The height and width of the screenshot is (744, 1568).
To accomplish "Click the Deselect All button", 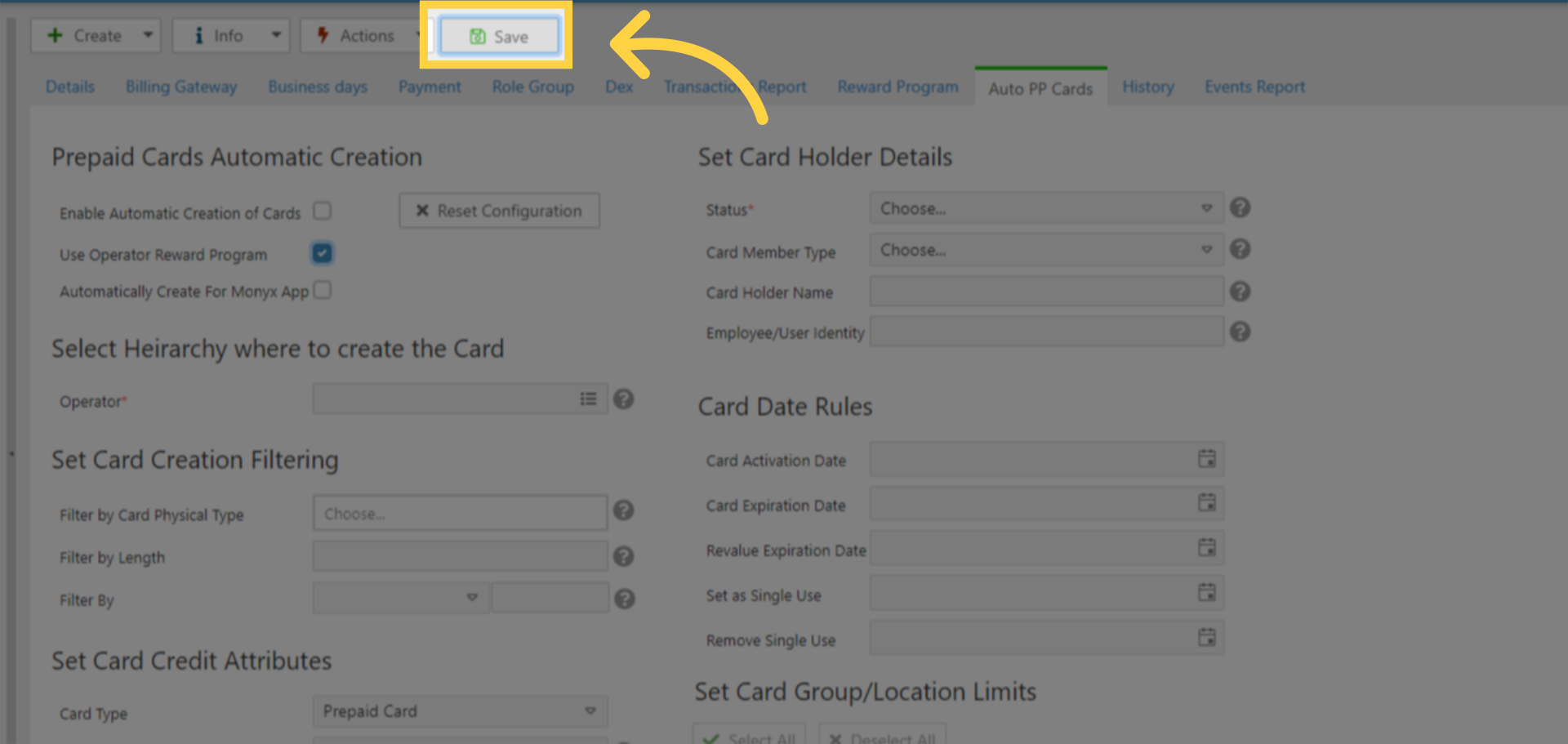I will tap(883, 734).
